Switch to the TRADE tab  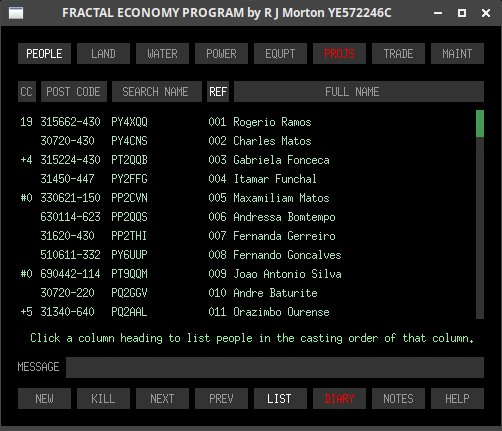click(x=398, y=54)
